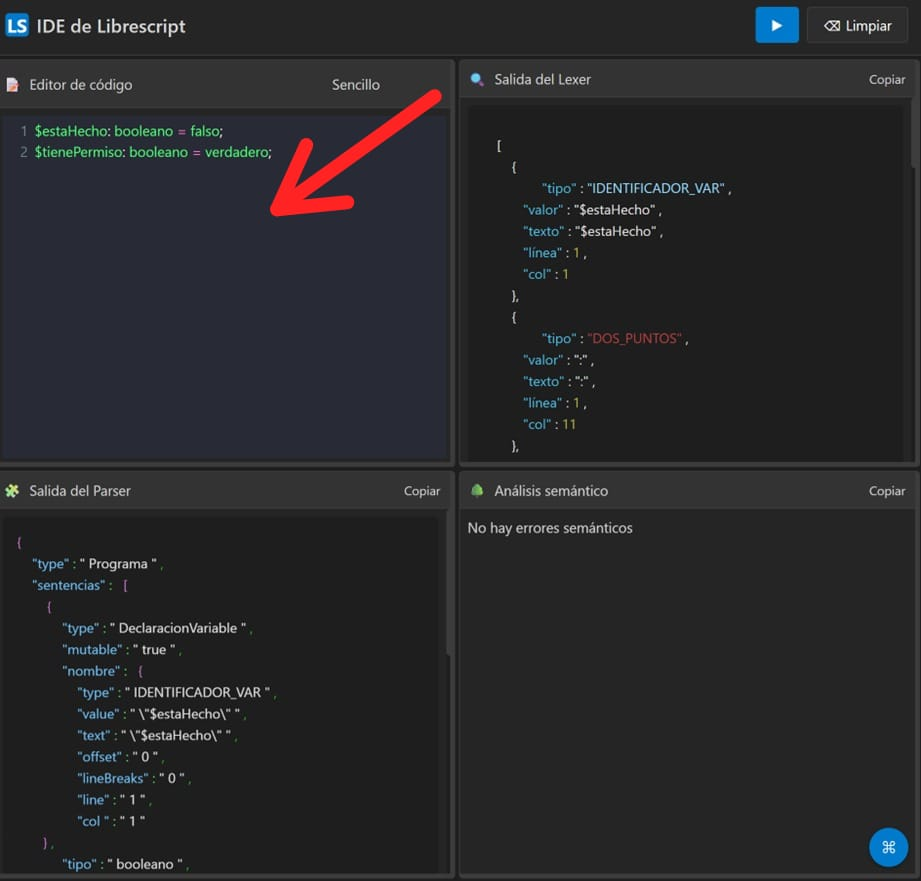Click the "IDENTIFICADOR_VAR" value in Lexer output
The width and height of the screenshot is (921, 881).
656,189
